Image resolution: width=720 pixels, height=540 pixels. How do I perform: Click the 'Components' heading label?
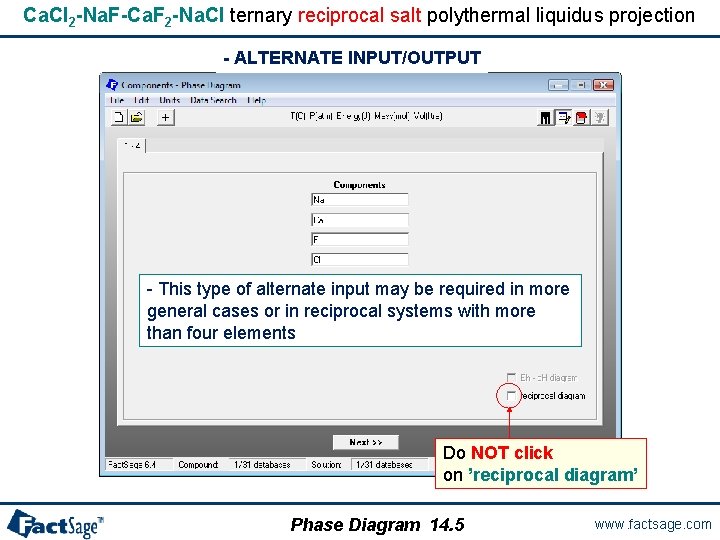click(360, 185)
